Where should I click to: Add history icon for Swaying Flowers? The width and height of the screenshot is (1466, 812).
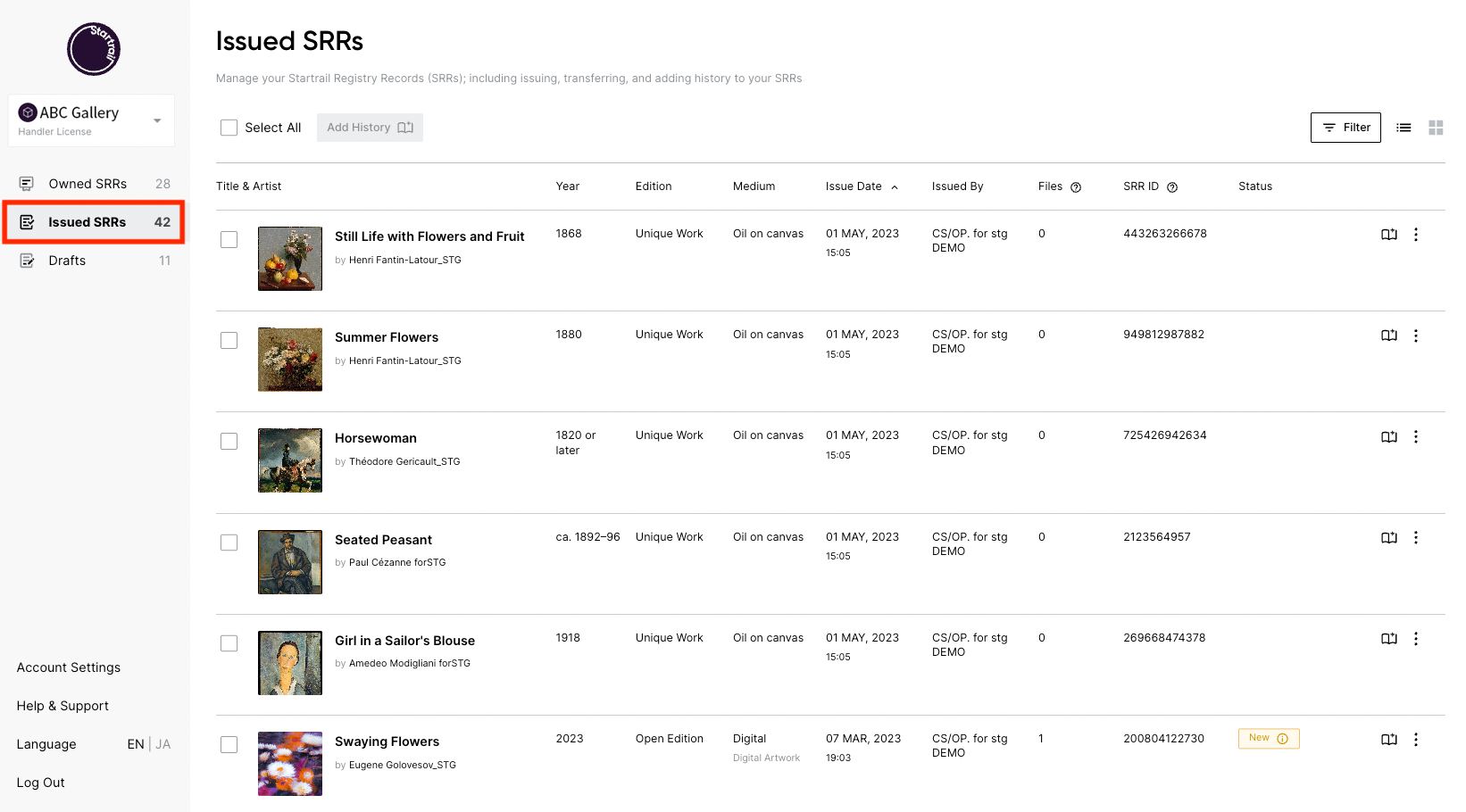click(x=1389, y=740)
